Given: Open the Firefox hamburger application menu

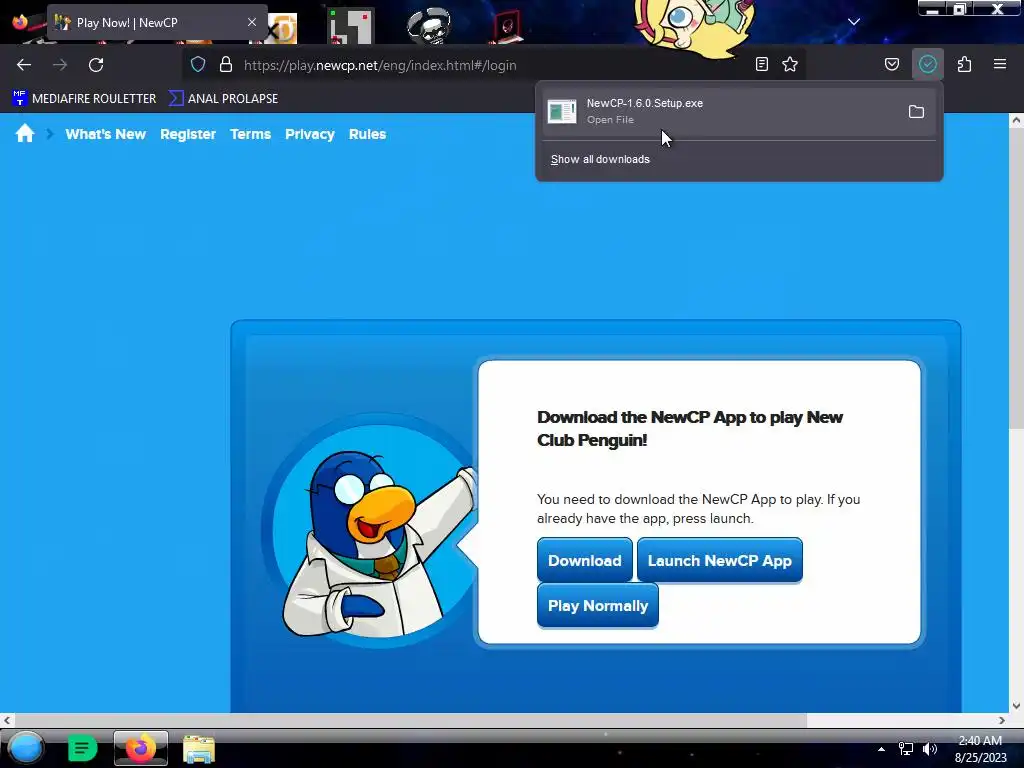Looking at the screenshot, I should pyautogui.click(x=1000, y=64).
